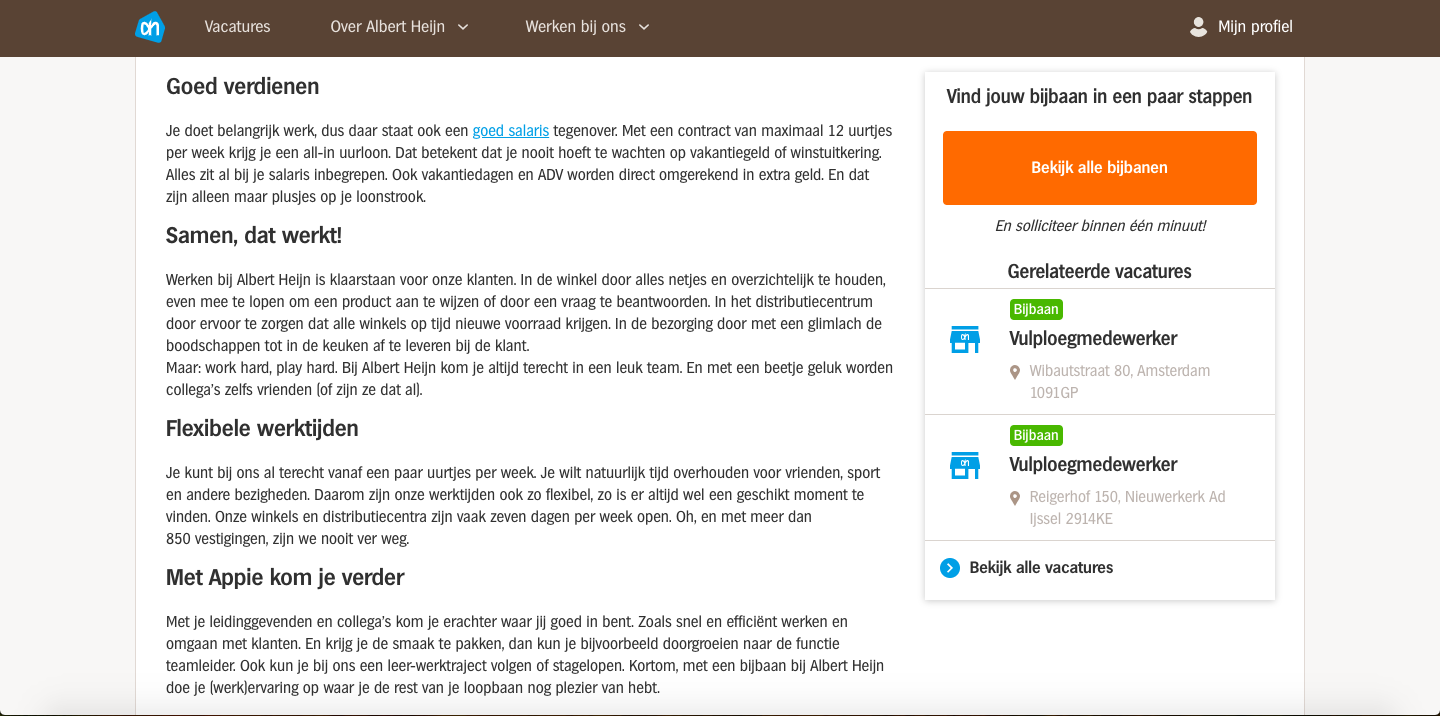Image resolution: width=1440 pixels, height=716 pixels.
Task: Click Bijbaan tag on the Reigerhof vacancy
Action: 1036,435
